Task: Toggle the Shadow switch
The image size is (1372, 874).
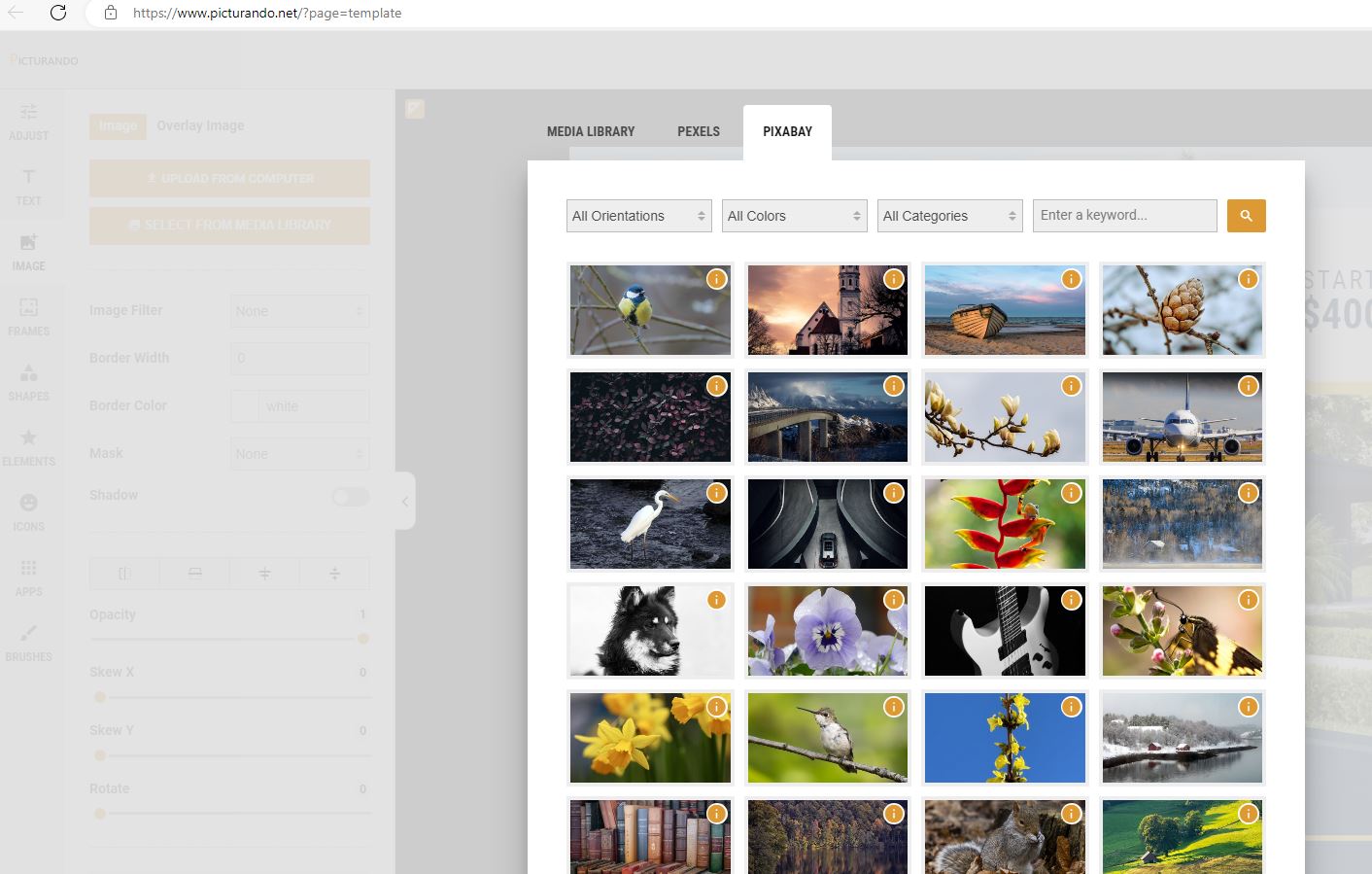Action: (x=350, y=497)
